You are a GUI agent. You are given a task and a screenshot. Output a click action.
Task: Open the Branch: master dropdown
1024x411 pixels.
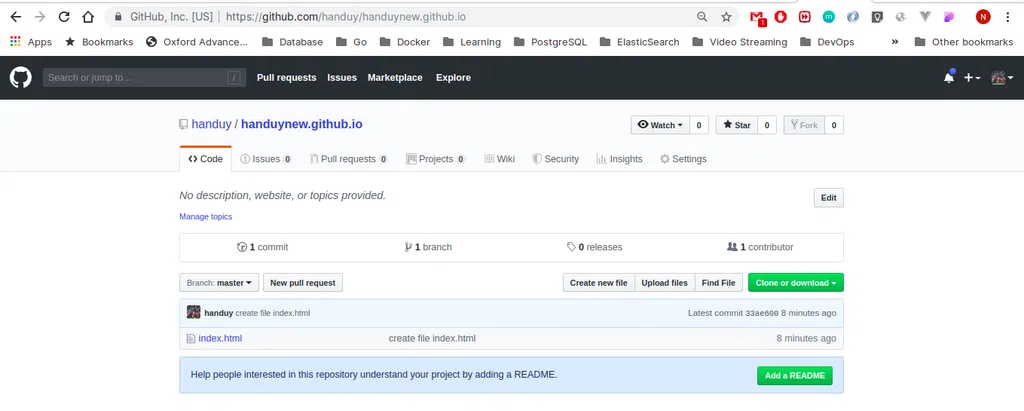pos(219,283)
